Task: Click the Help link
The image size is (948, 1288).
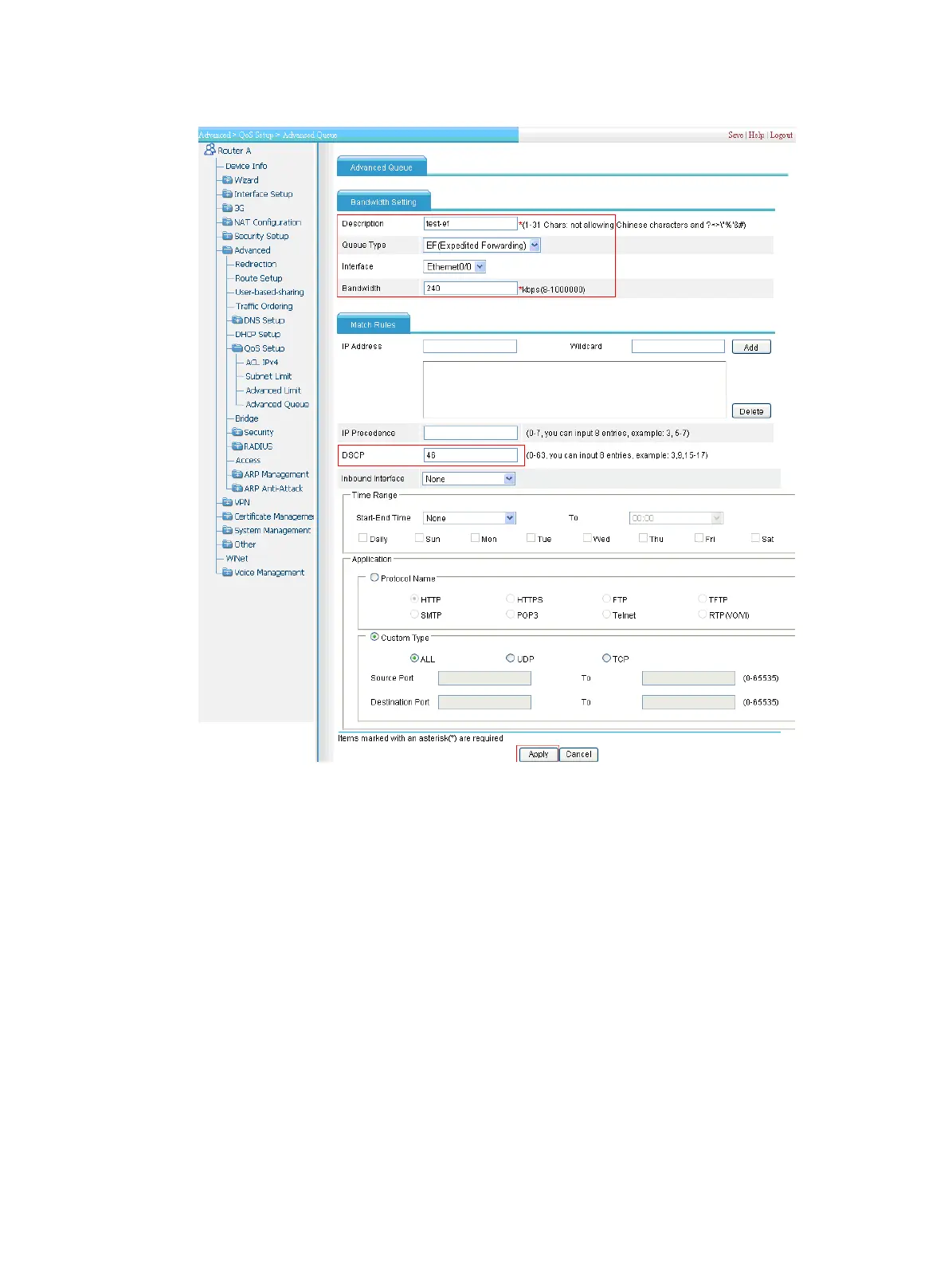Action: [x=756, y=135]
